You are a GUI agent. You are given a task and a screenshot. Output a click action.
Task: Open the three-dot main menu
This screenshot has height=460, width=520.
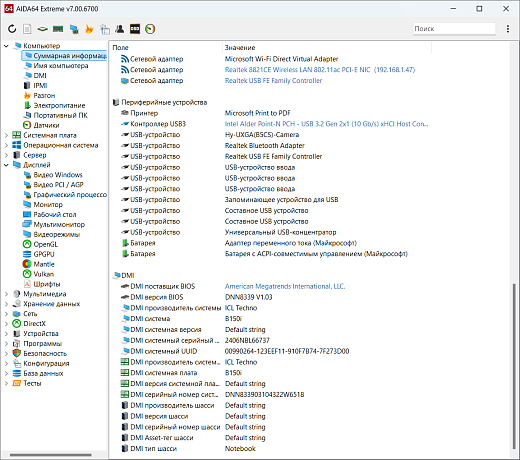point(508,29)
